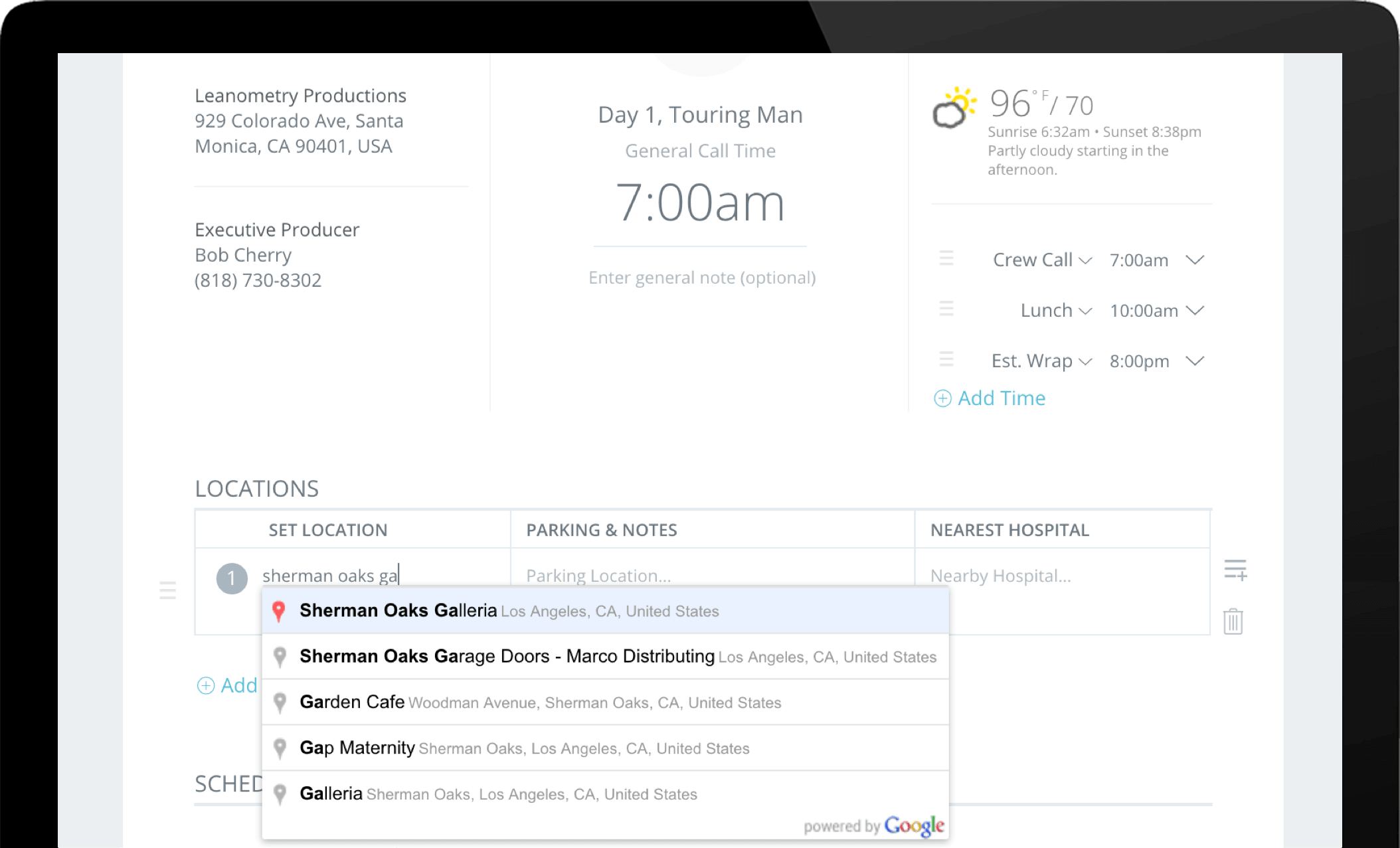This screenshot has height=848, width=1400.
Task: Click the add-row icon beside locations table
Action: [x=1235, y=570]
